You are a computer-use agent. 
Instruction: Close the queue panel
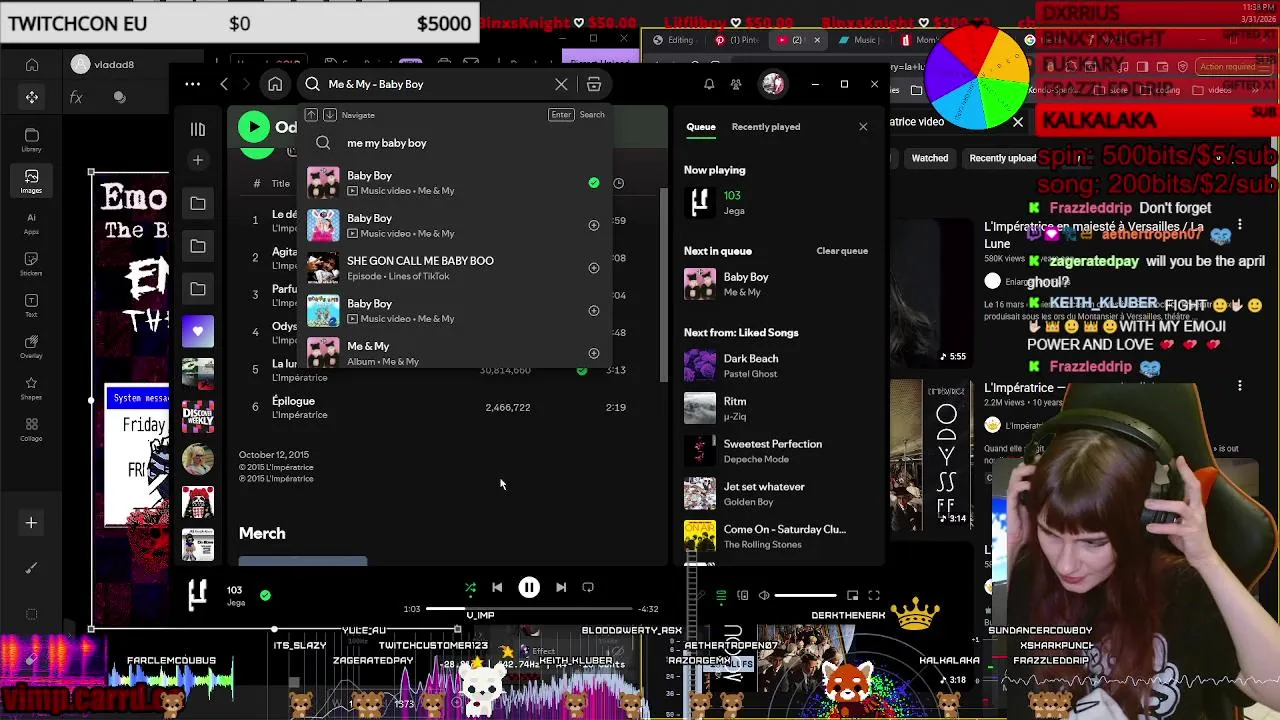(863, 127)
